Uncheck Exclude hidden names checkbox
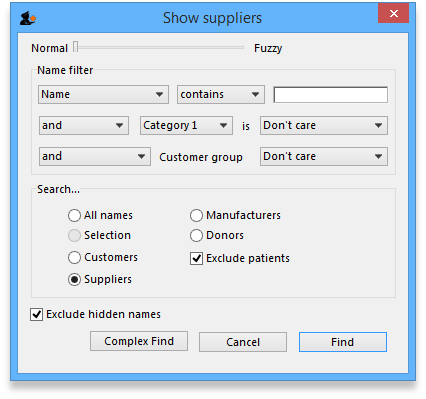Image resolution: width=426 pixels, height=399 pixels. (36, 314)
